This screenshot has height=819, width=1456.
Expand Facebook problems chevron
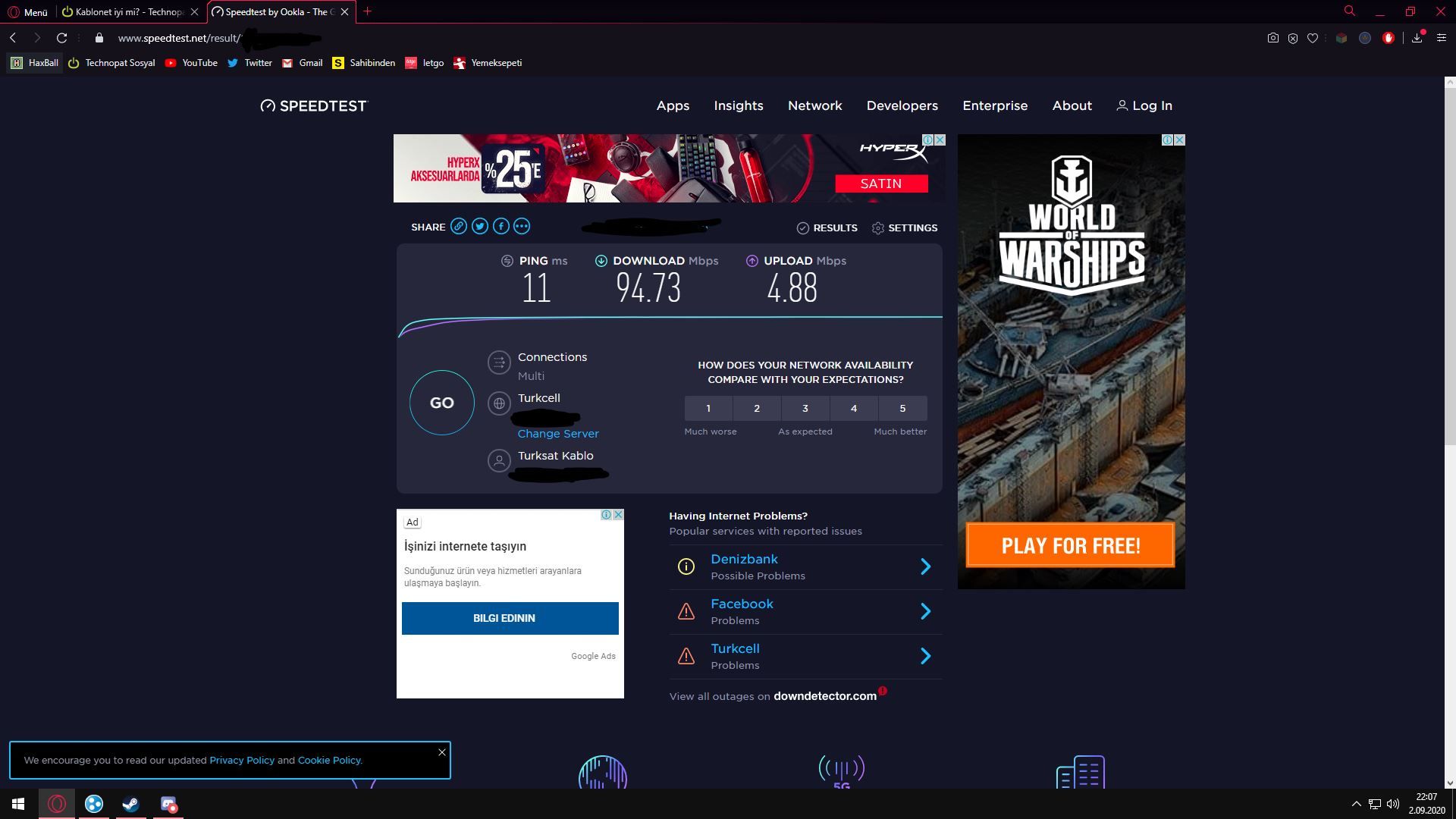925,611
